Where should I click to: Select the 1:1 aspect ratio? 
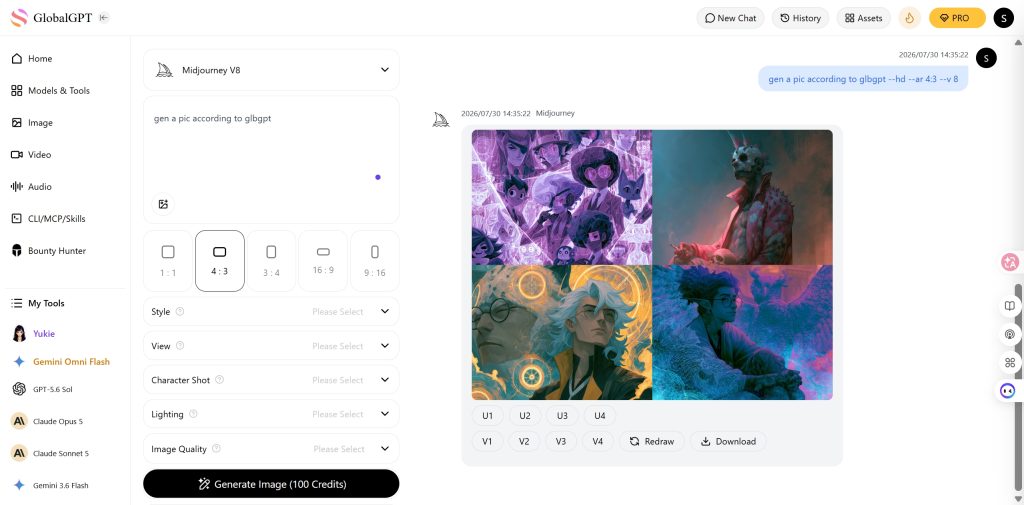click(168, 261)
